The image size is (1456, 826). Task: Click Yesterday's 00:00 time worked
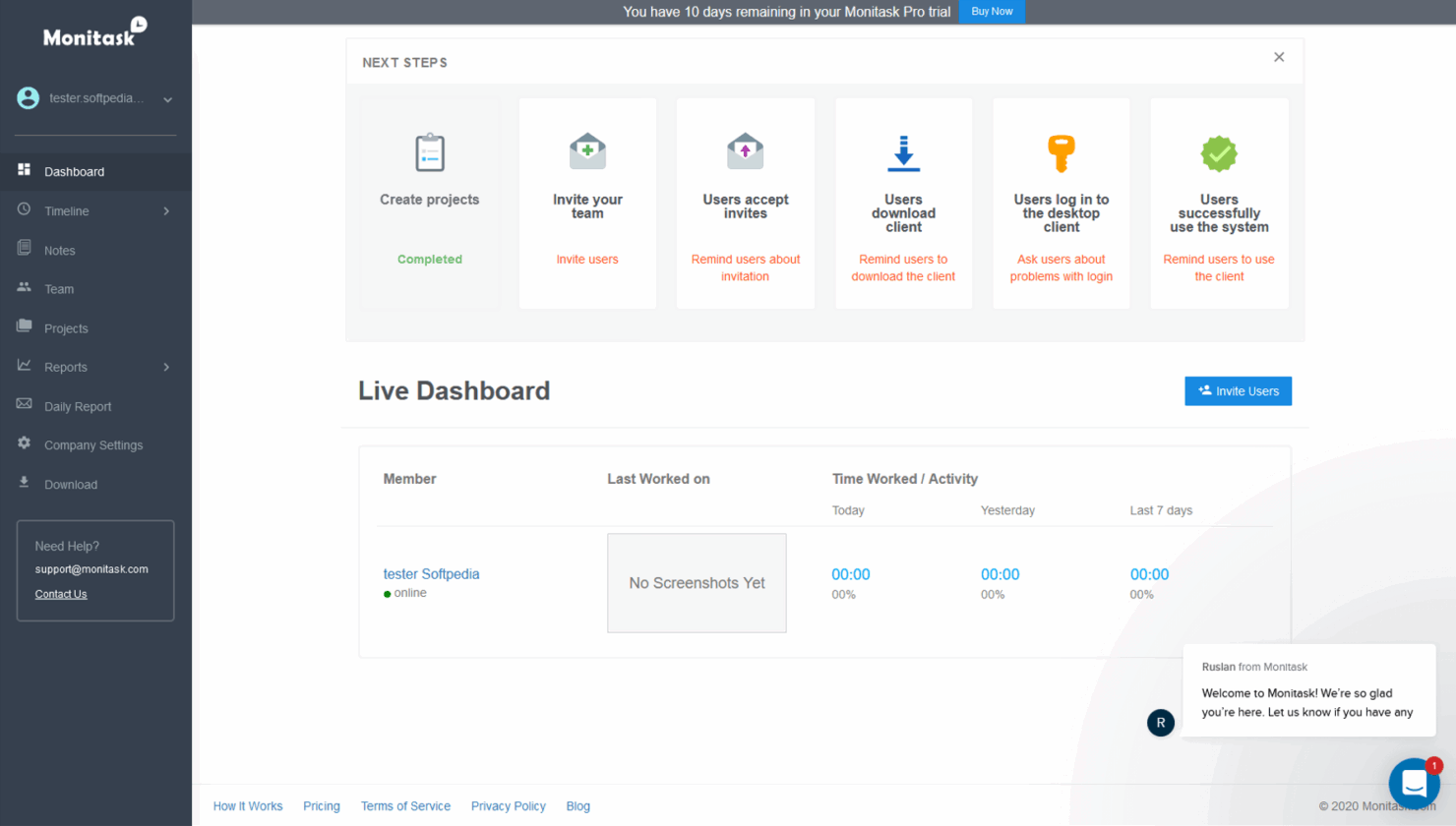pos(1000,574)
